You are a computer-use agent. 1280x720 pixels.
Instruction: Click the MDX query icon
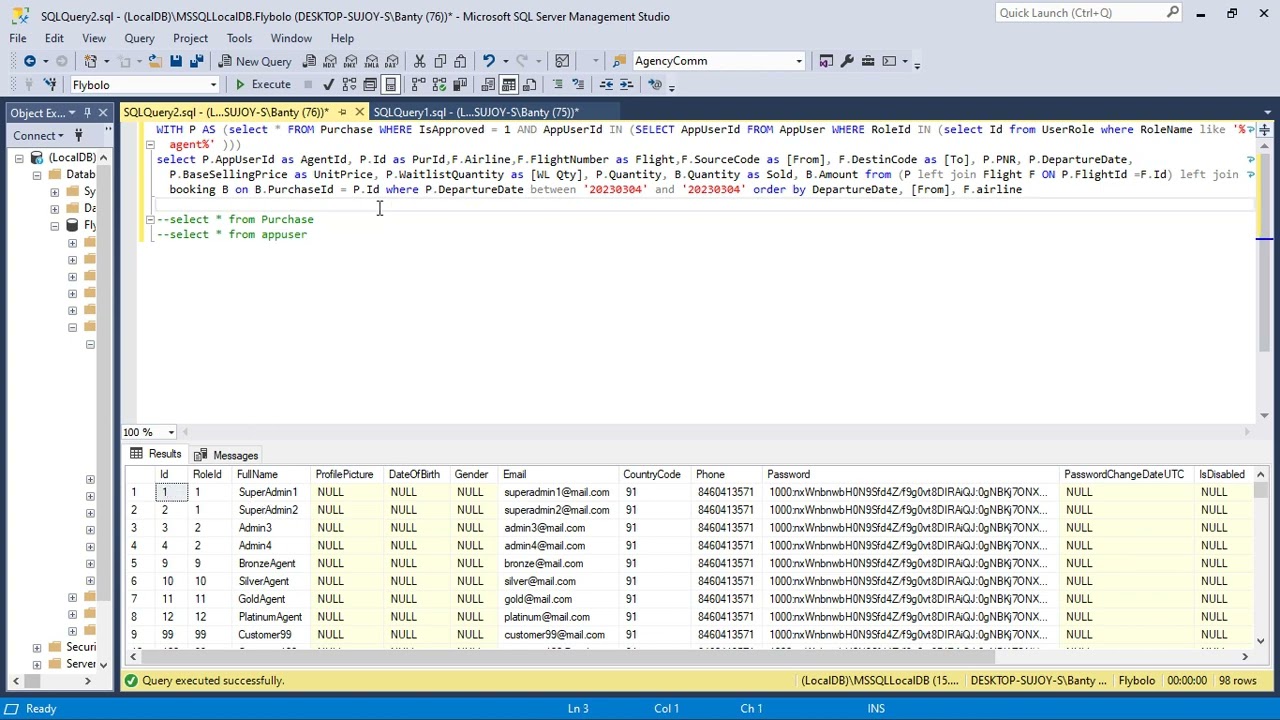330,61
